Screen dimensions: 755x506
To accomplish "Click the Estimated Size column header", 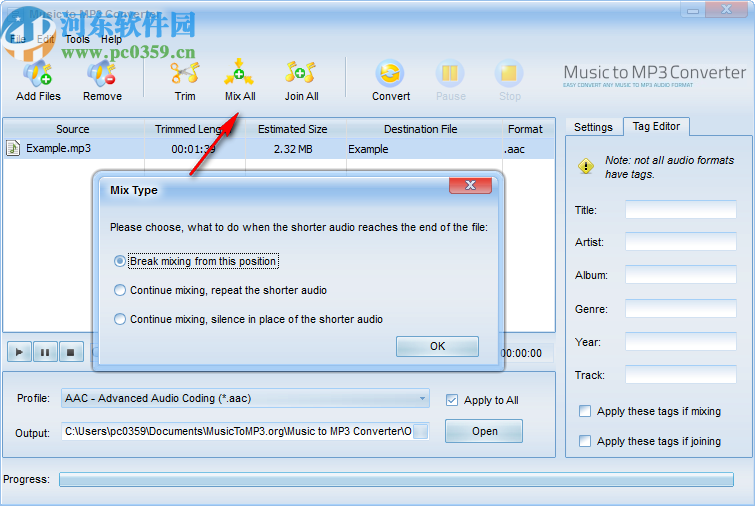I will (292, 129).
